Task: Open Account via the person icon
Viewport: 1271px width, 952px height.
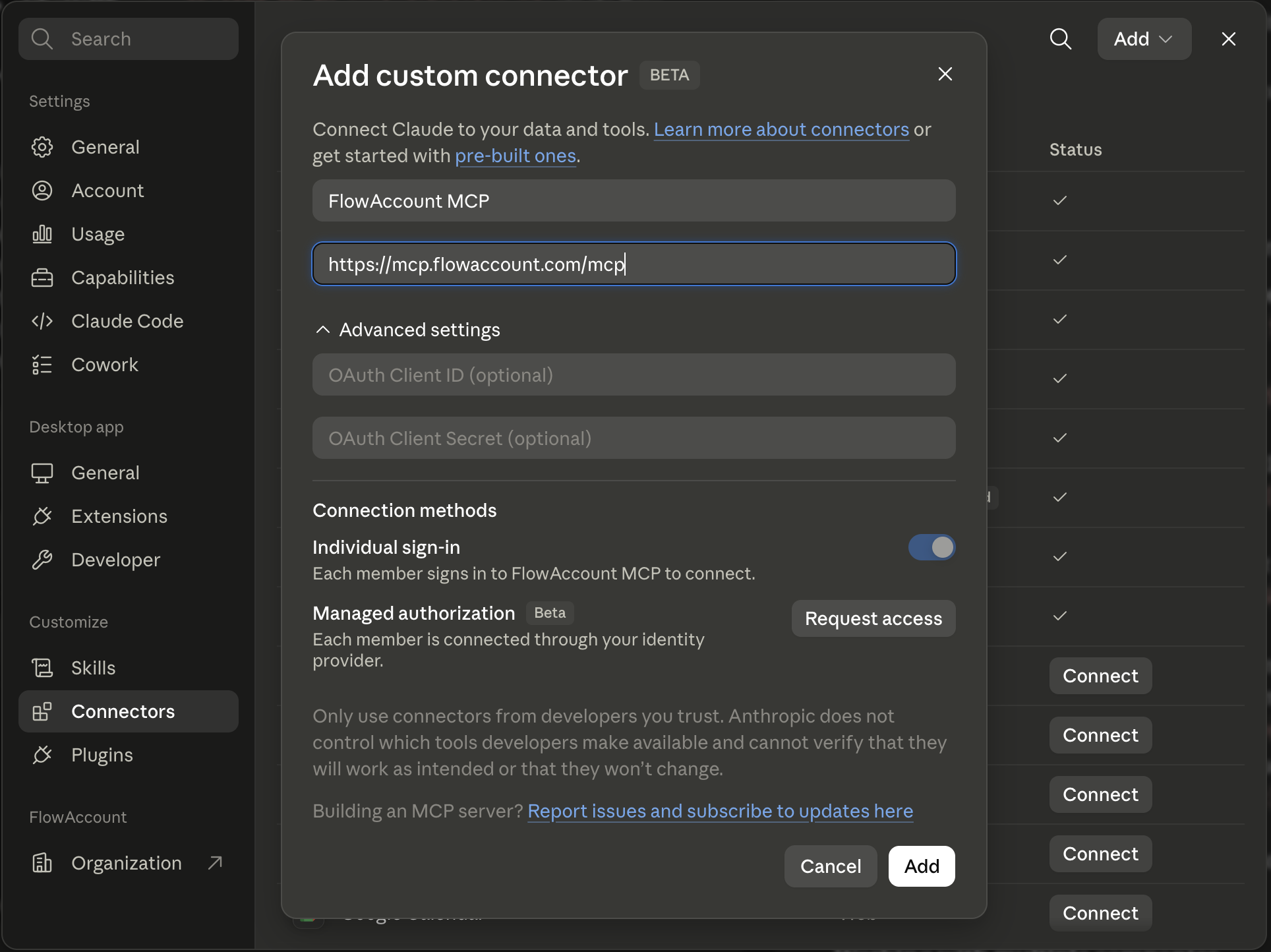Action: point(42,191)
